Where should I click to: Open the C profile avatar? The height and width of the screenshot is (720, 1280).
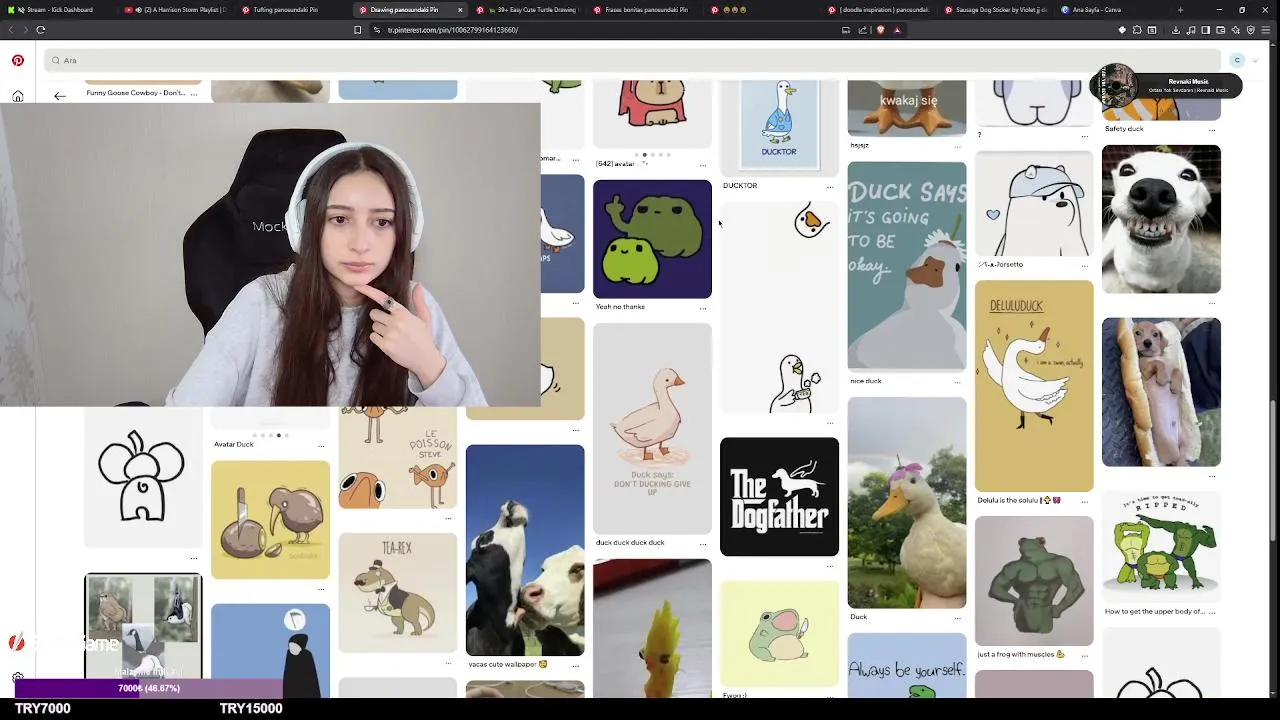click(x=1237, y=60)
